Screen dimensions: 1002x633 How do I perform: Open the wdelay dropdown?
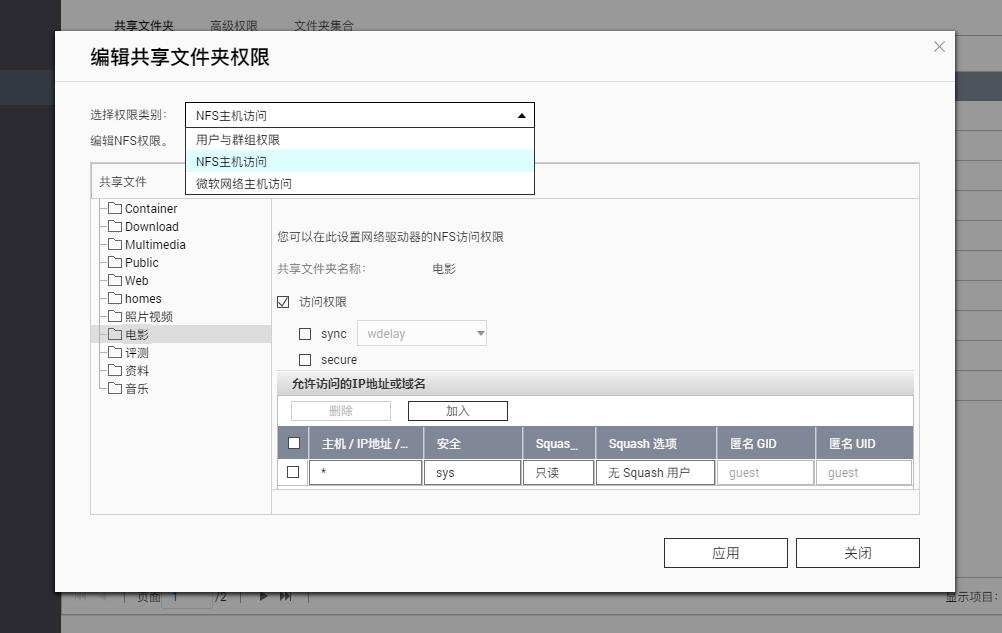coord(480,333)
